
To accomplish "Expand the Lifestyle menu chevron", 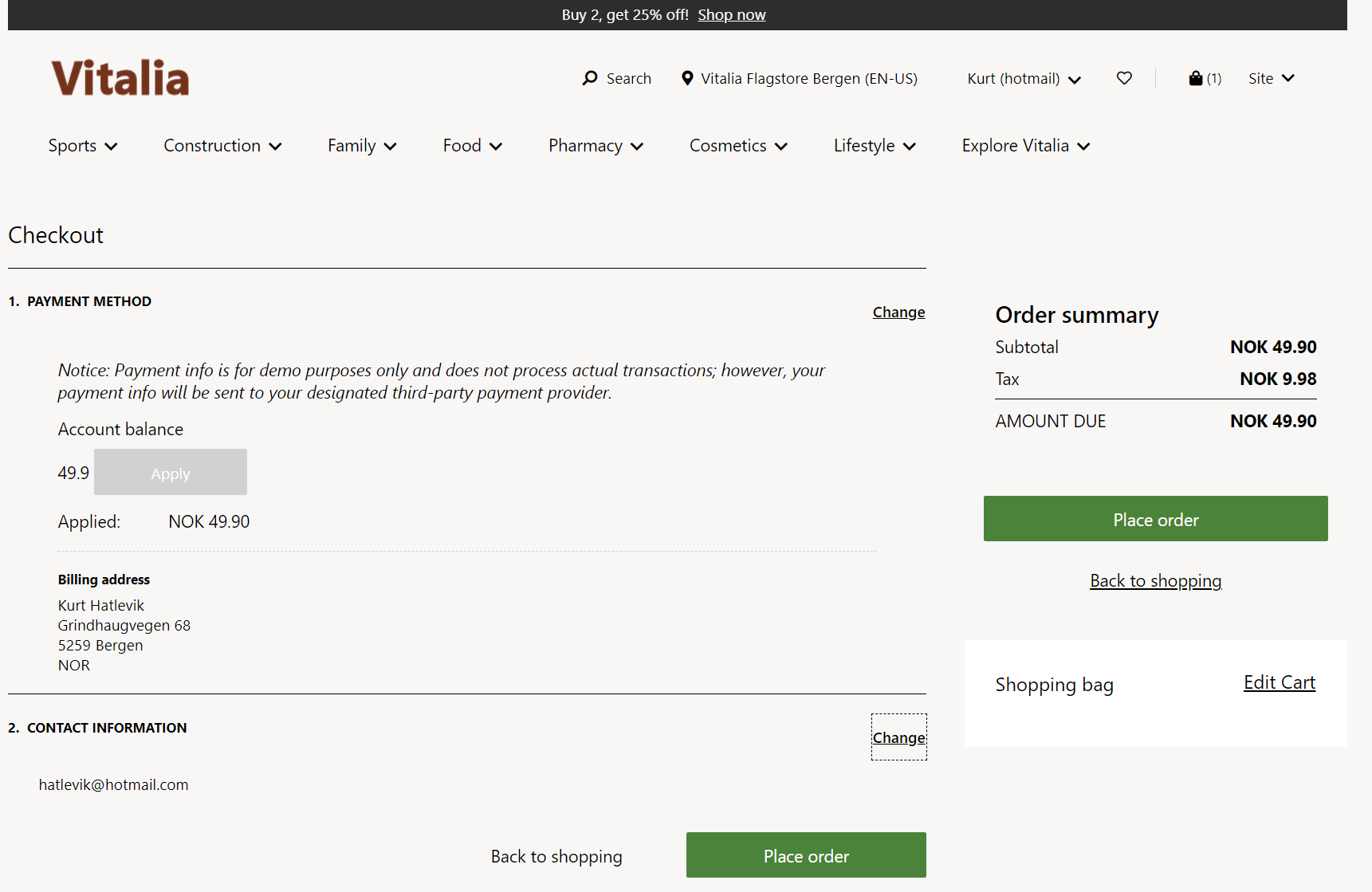I will click(910, 147).
